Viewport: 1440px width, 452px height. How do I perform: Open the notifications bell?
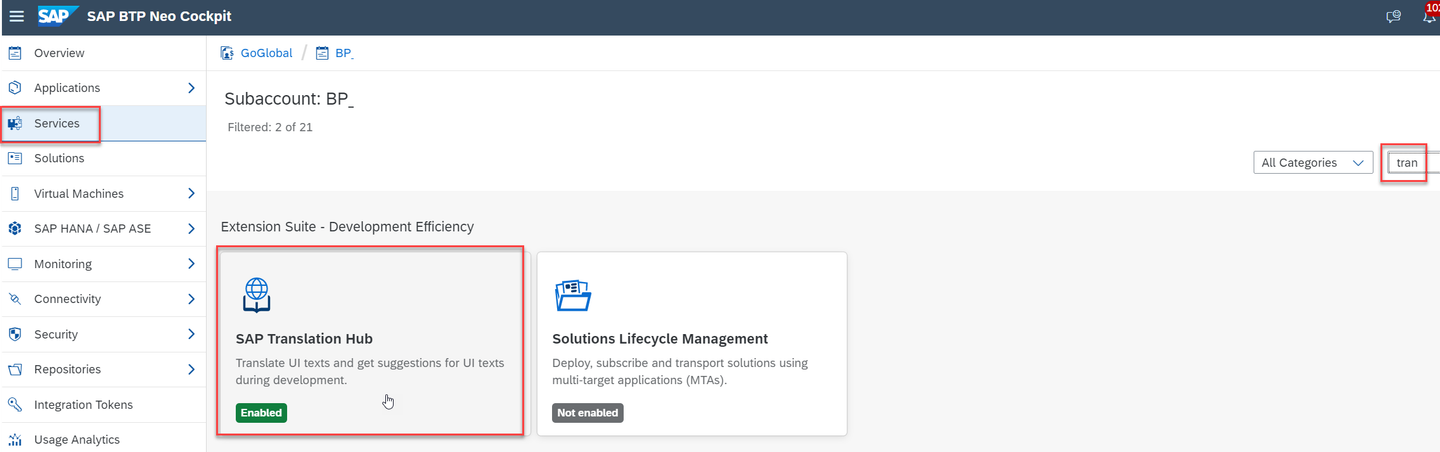(x=1431, y=15)
